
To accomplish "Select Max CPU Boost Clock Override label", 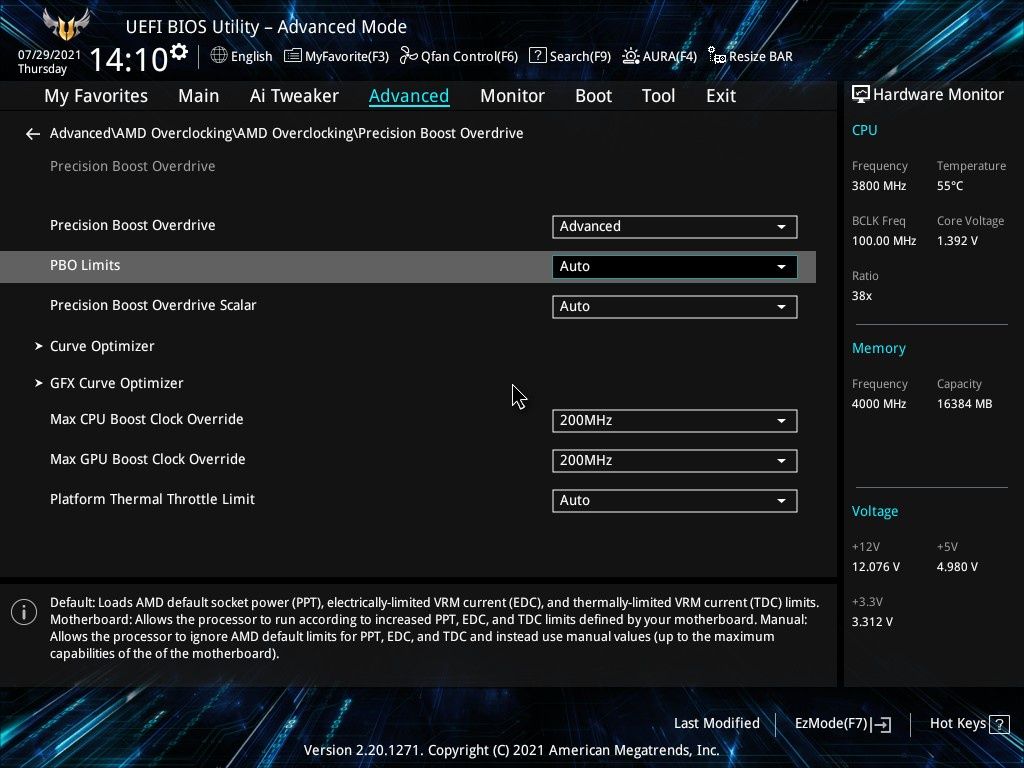I will pyautogui.click(x=147, y=419).
